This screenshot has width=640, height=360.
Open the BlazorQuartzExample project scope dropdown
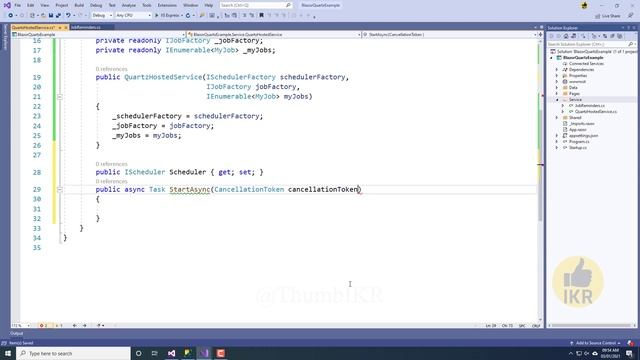coord(98,35)
